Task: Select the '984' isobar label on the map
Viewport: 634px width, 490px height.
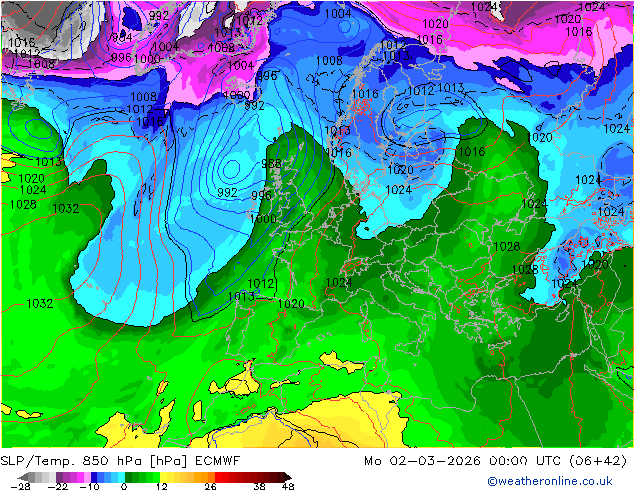Action: (x=122, y=37)
